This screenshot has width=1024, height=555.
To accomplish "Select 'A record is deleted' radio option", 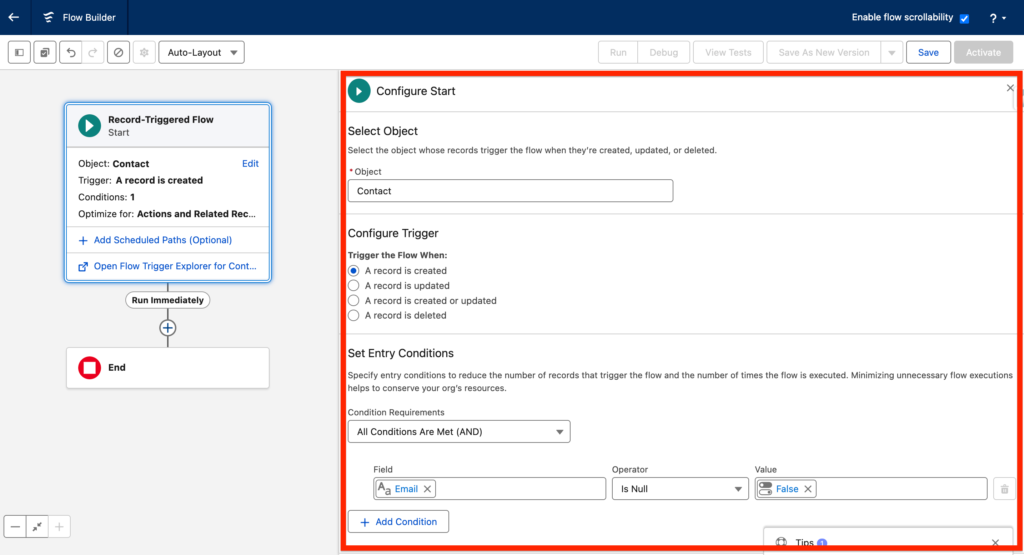I will pyautogui.click(x=353, y=316).
